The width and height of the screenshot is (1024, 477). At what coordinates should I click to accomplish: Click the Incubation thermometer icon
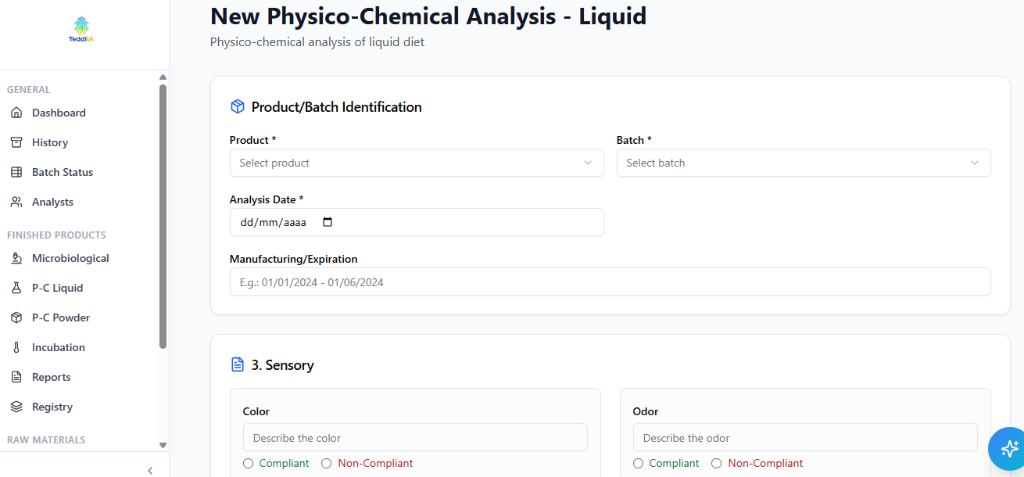[x=17, y=348]
